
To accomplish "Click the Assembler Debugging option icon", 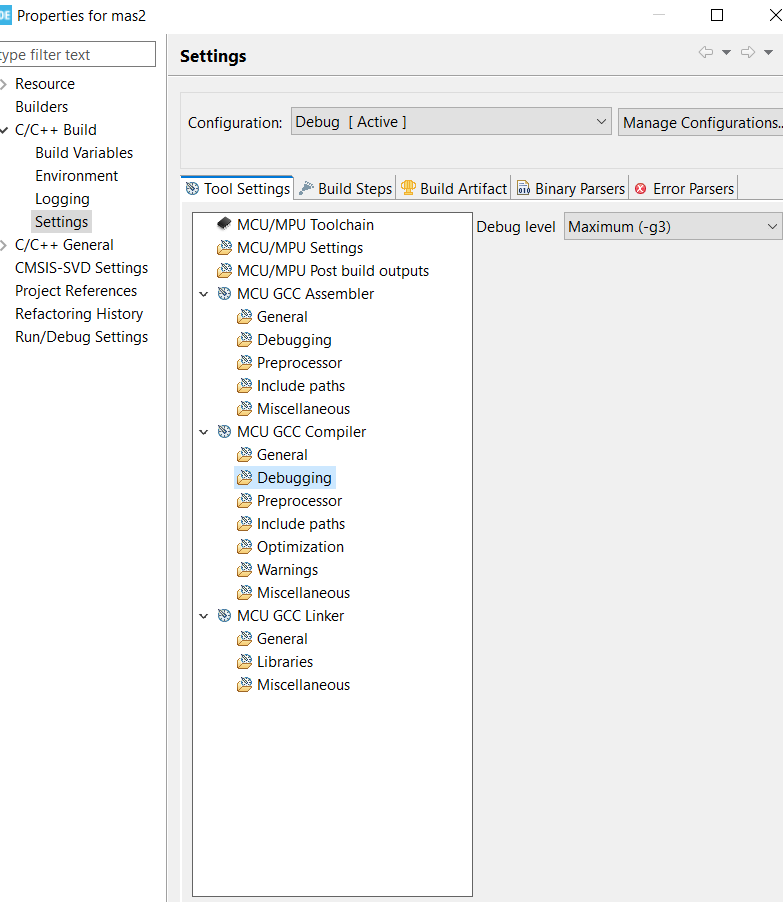I will click(x=245, y=339).
